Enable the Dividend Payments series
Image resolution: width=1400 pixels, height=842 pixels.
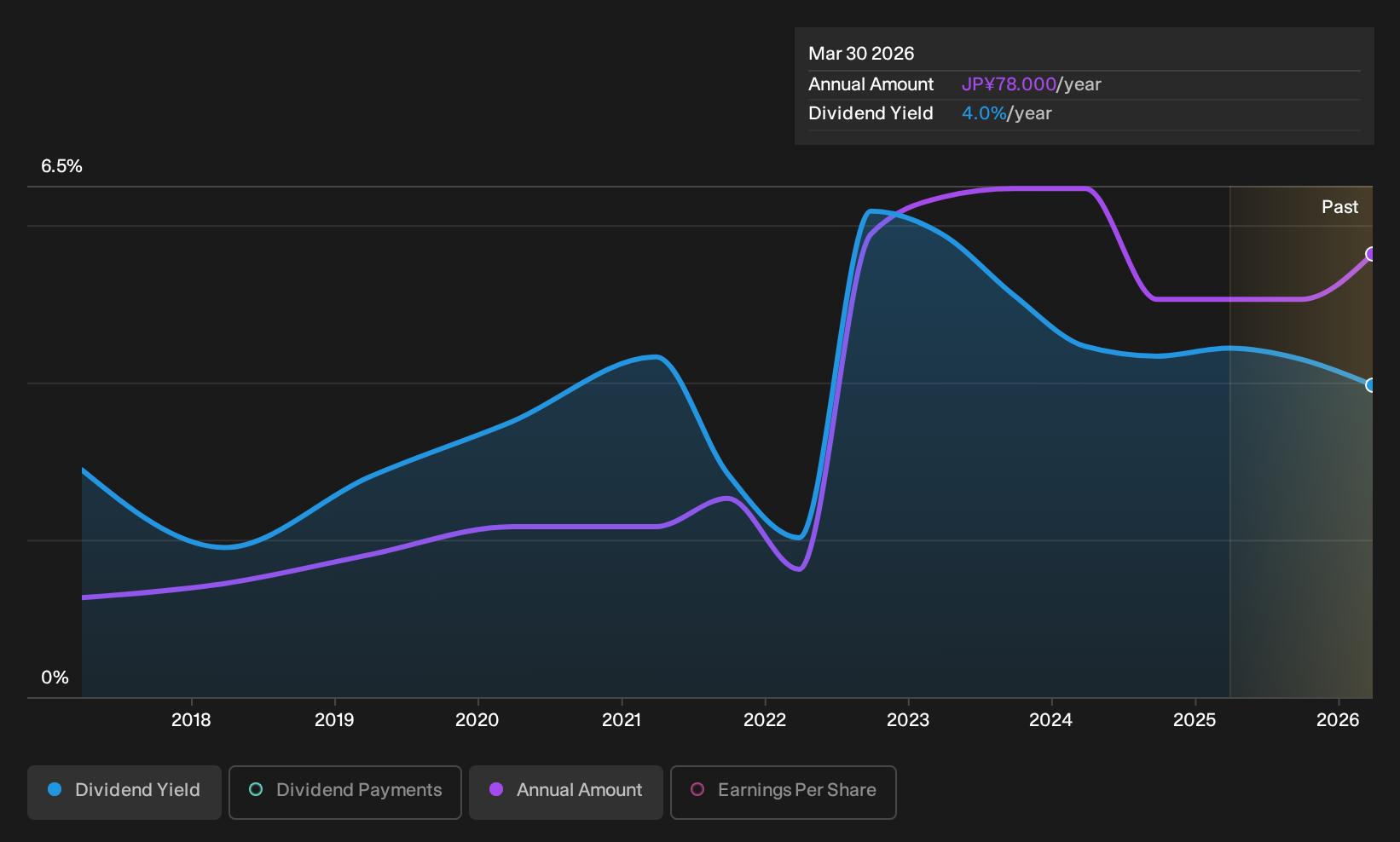click(x=345, y=792)
